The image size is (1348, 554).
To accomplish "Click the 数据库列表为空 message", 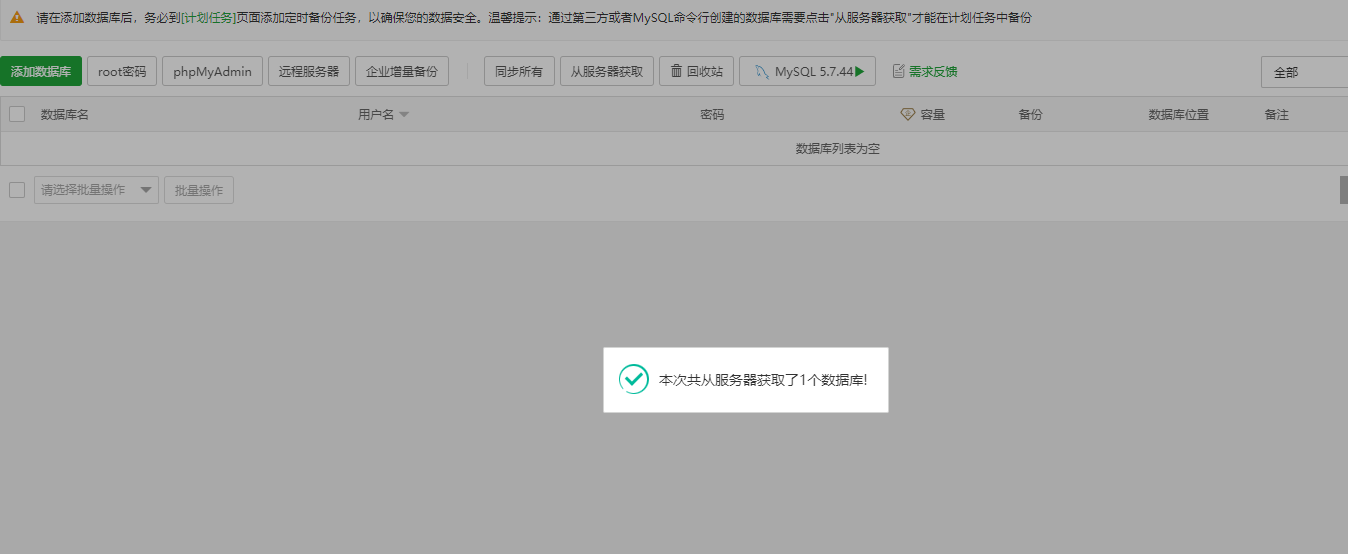I will 838,149.
